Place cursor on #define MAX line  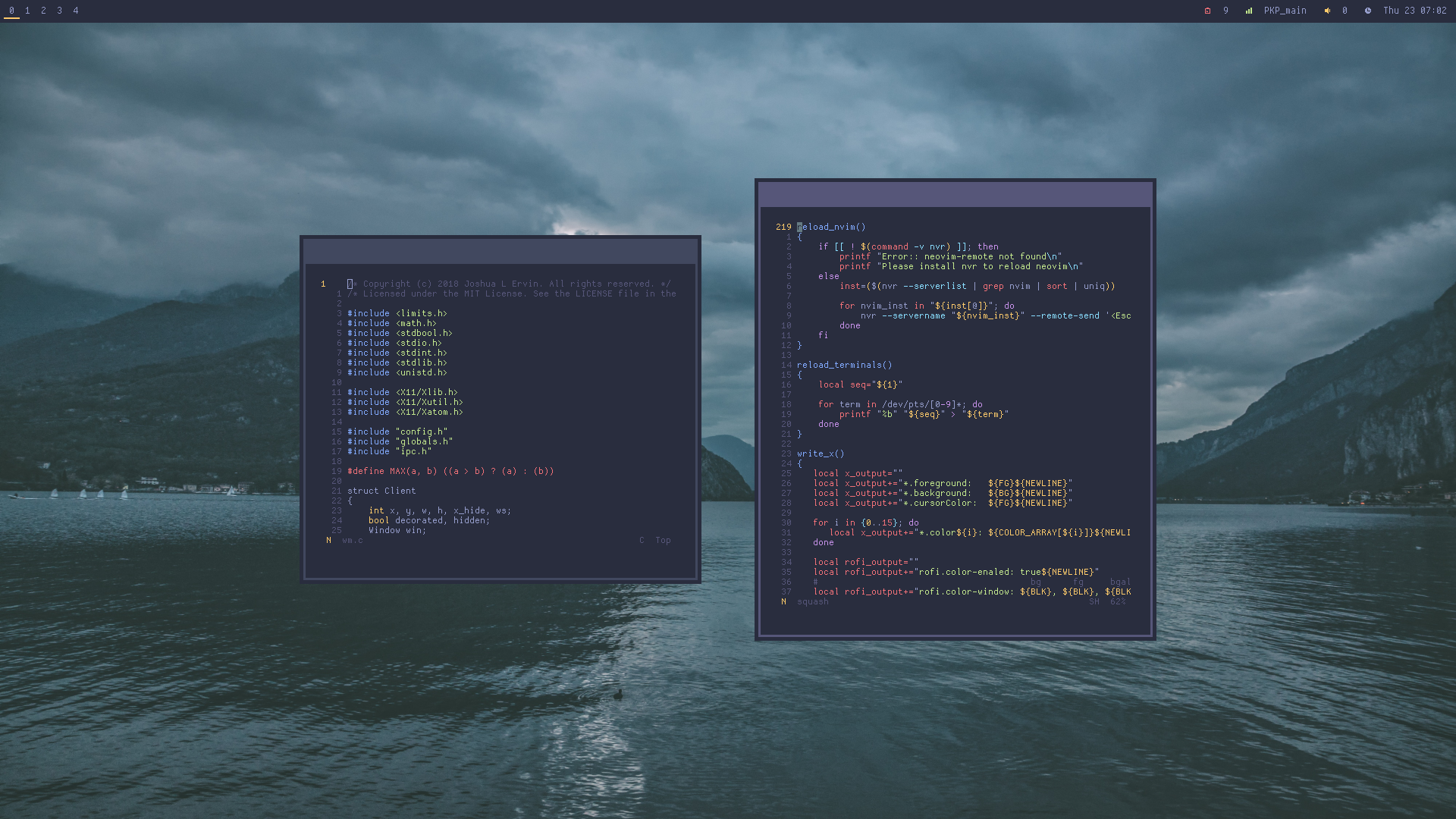coord(450,472)
